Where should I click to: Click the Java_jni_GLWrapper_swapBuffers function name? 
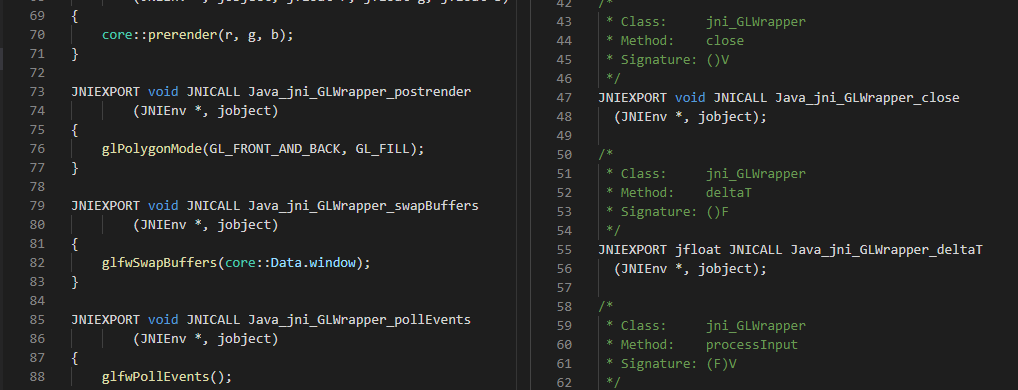pyautogui.click(x=364, y=206)
